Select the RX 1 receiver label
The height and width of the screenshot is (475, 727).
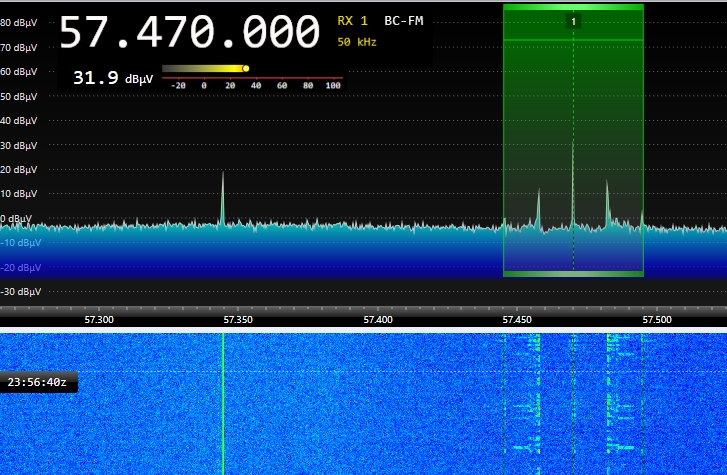point(352,21)
